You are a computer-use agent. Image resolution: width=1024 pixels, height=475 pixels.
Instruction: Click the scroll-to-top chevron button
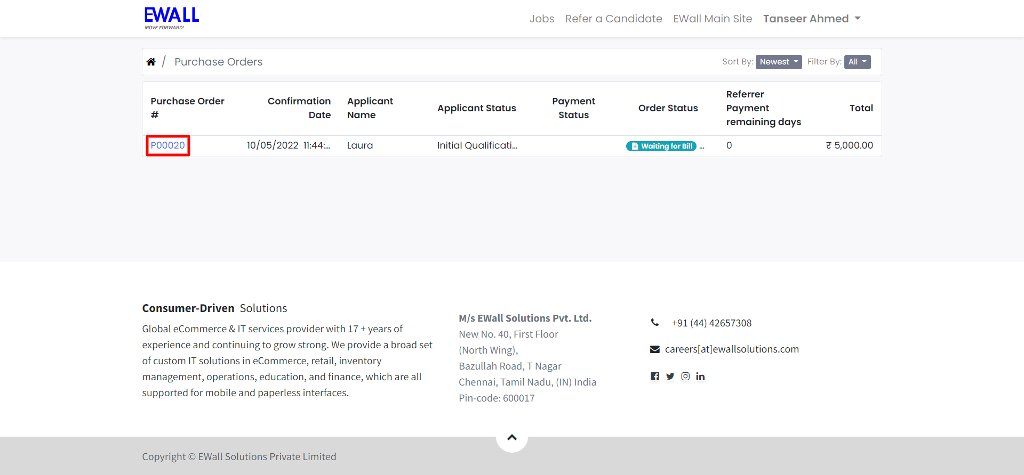click(x=512, y=437)
